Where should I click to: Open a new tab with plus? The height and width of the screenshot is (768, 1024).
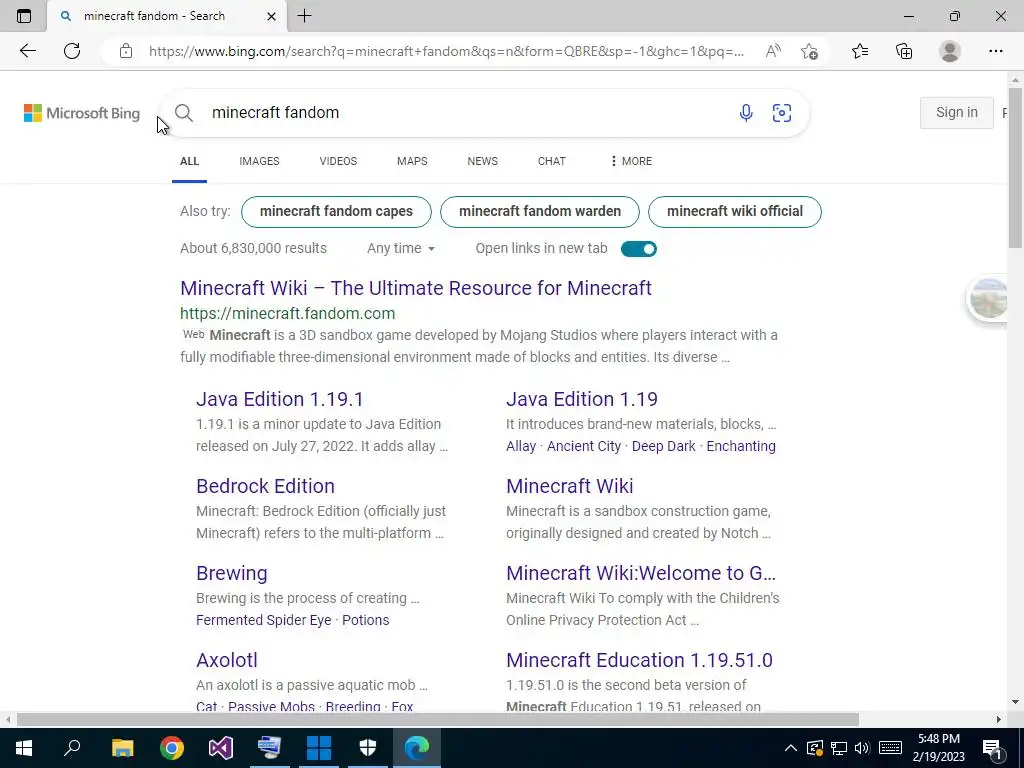(x=304, y=16)
